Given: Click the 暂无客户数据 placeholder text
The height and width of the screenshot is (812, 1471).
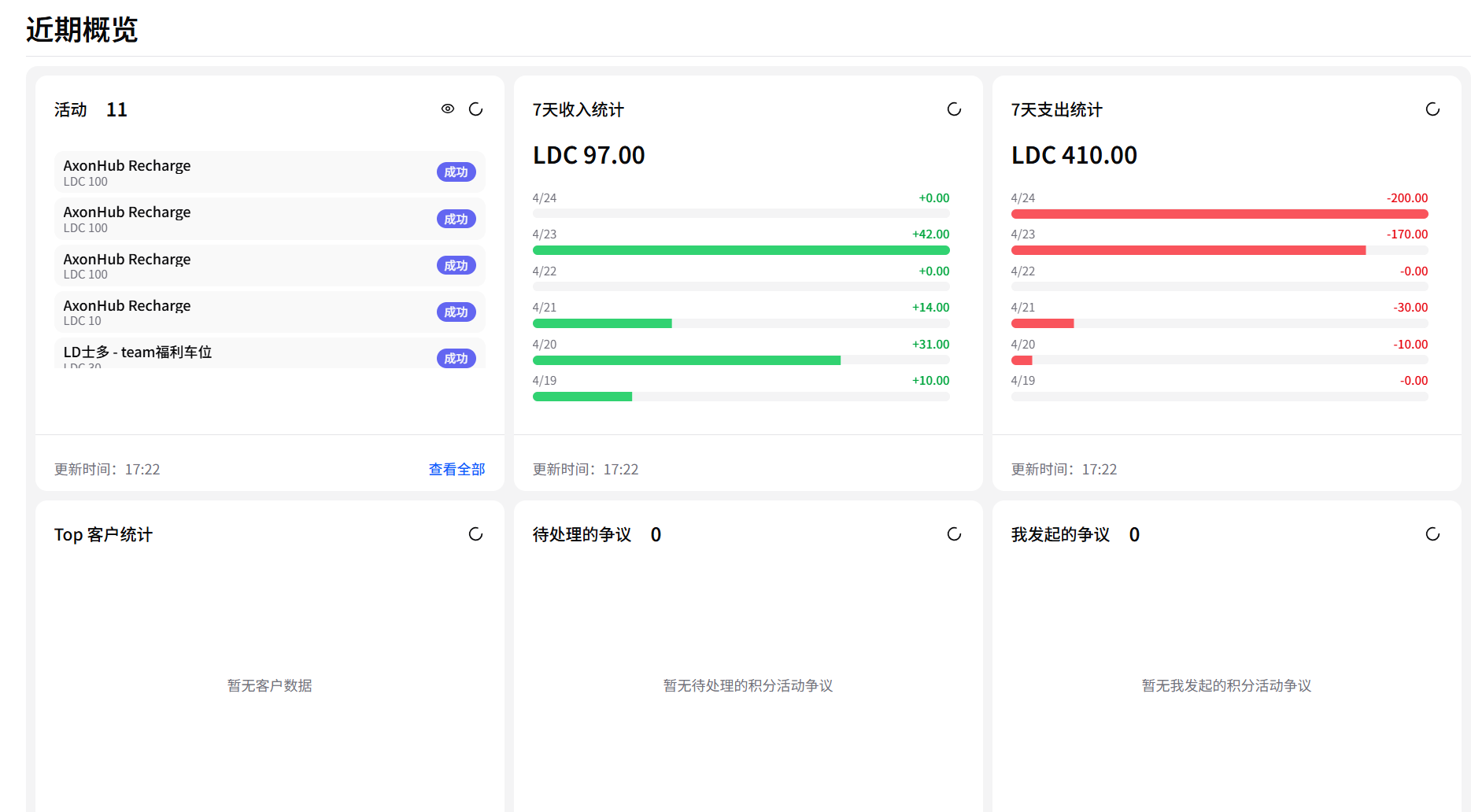Looking at the screenshot, I should click(x=270, y=686).
